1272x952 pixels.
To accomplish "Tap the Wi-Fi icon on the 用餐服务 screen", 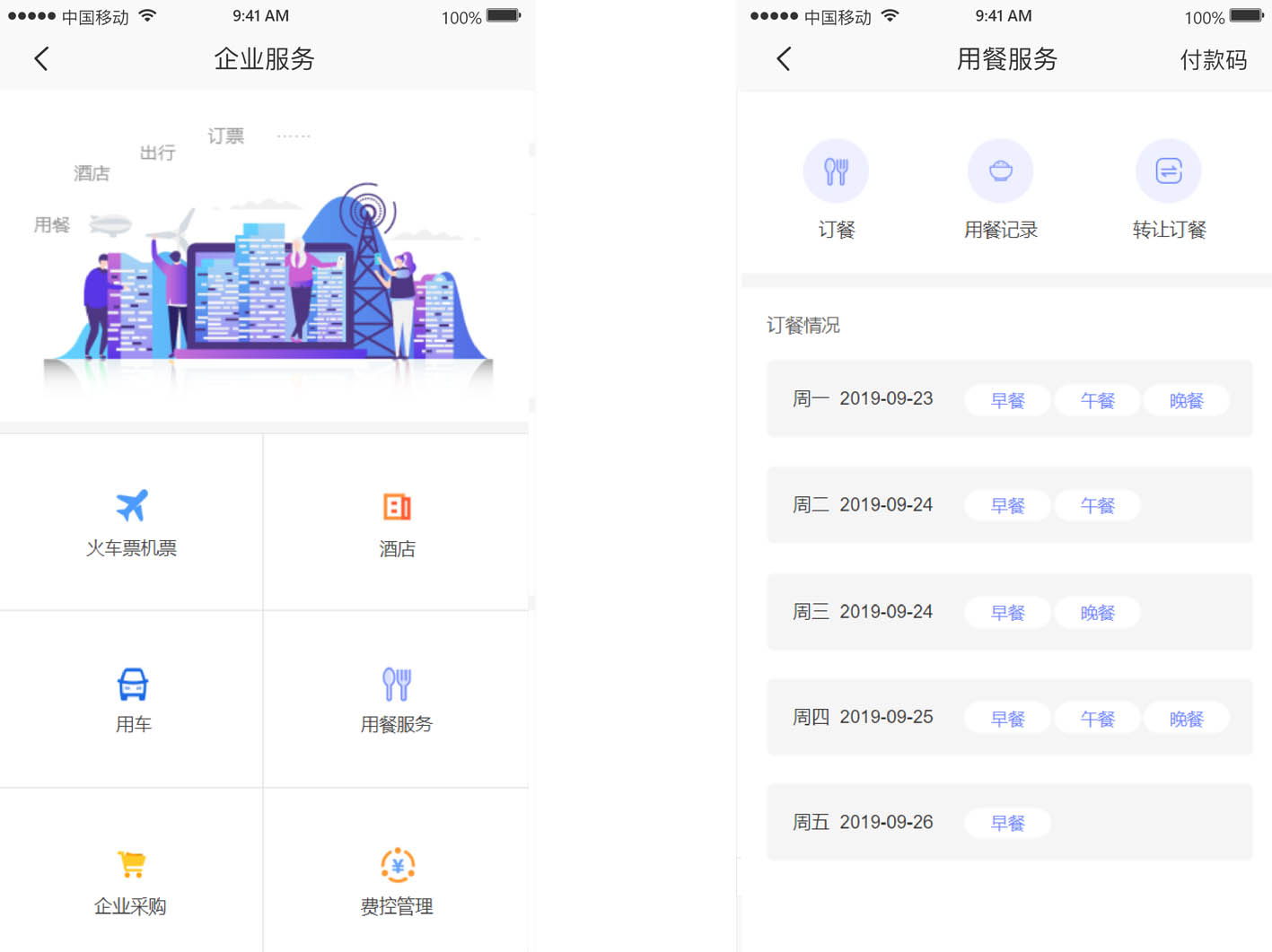I will [890, 15].
